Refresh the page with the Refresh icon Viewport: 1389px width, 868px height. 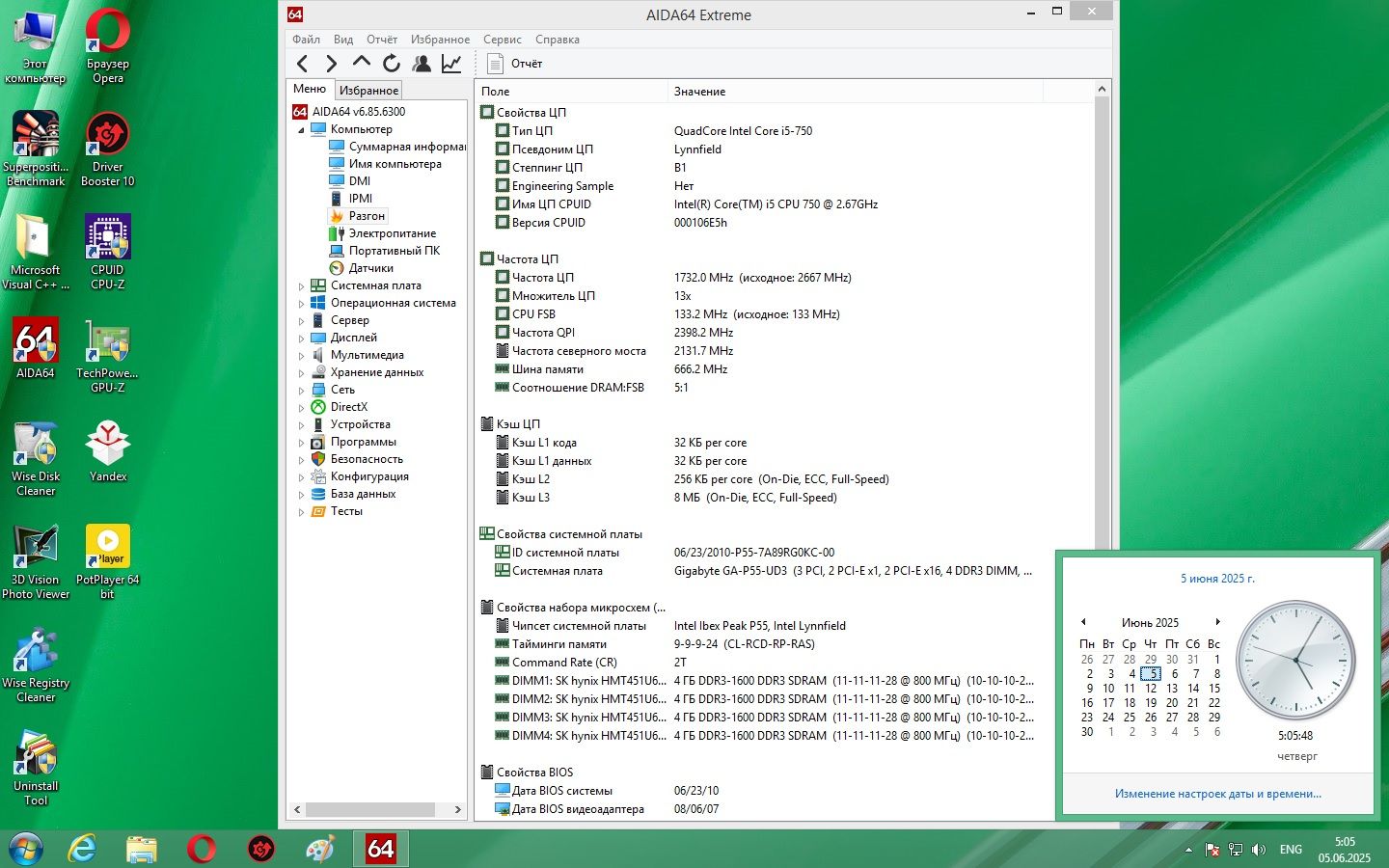click(392, 64)
